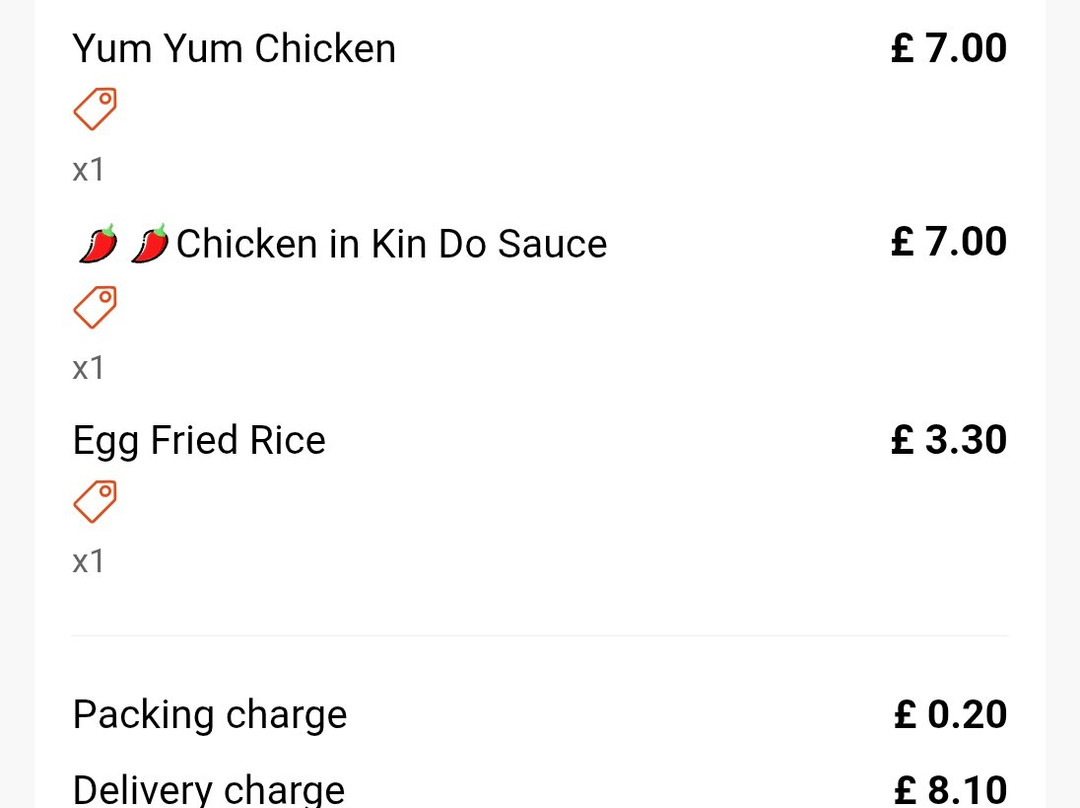Tap the Delivery charge label
Viewport: 1080px width, 808px height.
(x=208, y=789)
